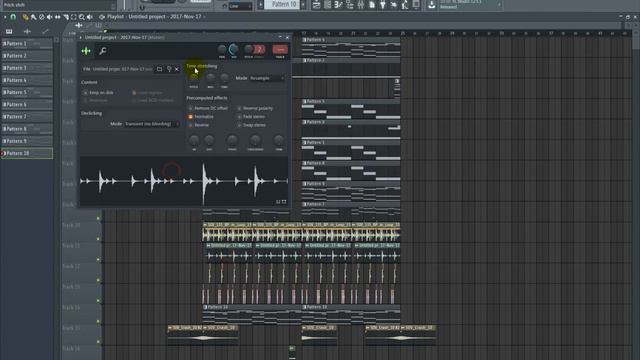Show automation clips via picker line icon
640x360 pixels.
[x=45, y=31]
